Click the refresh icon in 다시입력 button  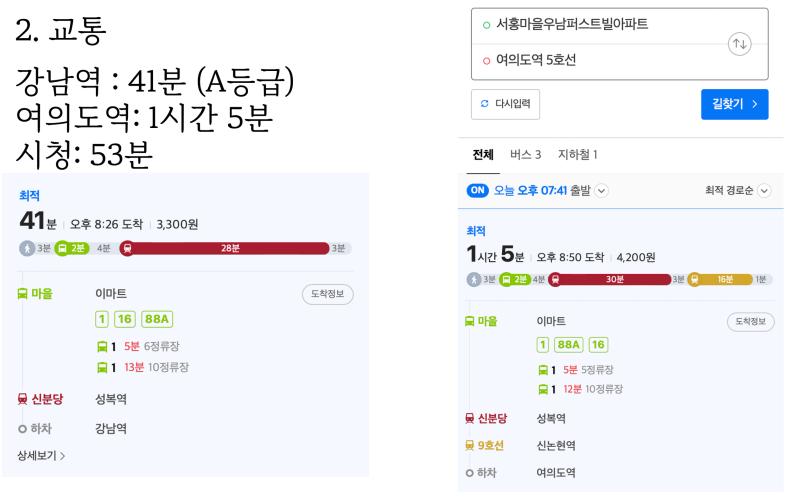click(484, 104)
